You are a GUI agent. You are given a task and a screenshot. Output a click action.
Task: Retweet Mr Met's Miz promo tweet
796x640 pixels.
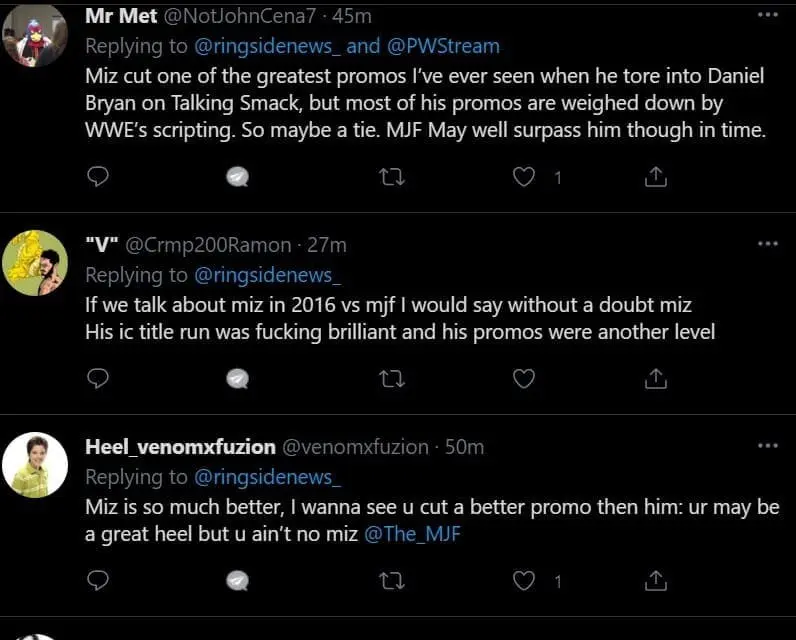[380, 177]
